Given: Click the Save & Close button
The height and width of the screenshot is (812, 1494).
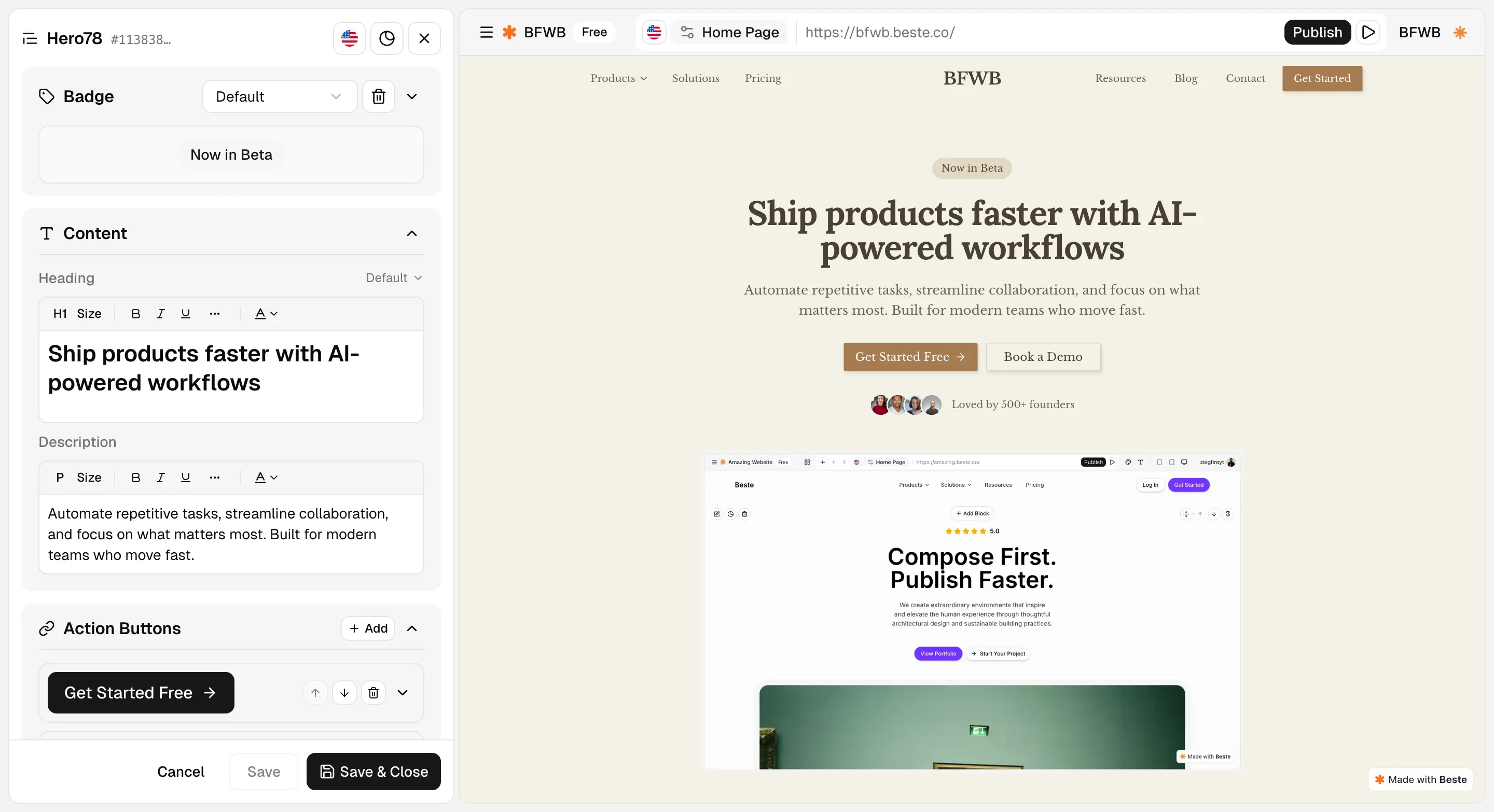Looking at the screenshot, I should pos(374,772).
